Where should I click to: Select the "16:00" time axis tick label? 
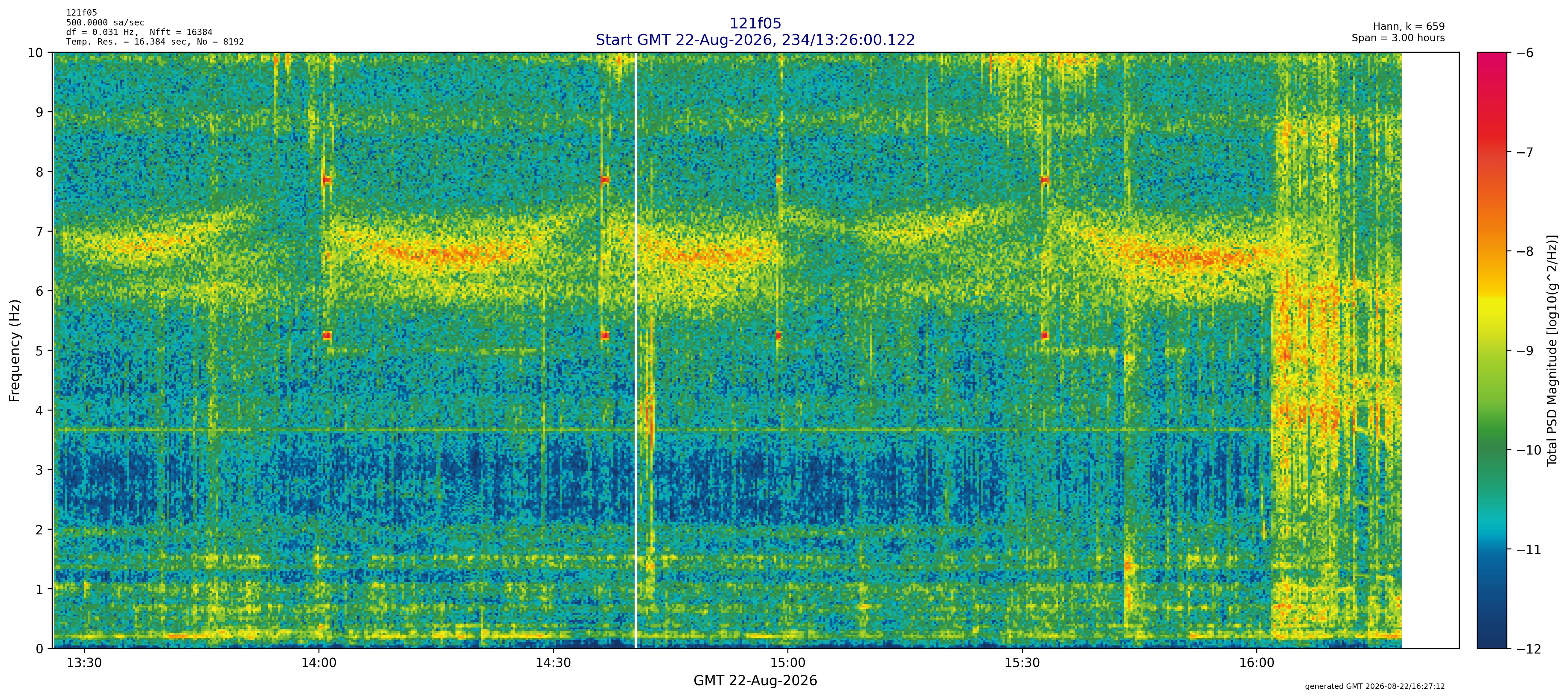coord(1256,662)
